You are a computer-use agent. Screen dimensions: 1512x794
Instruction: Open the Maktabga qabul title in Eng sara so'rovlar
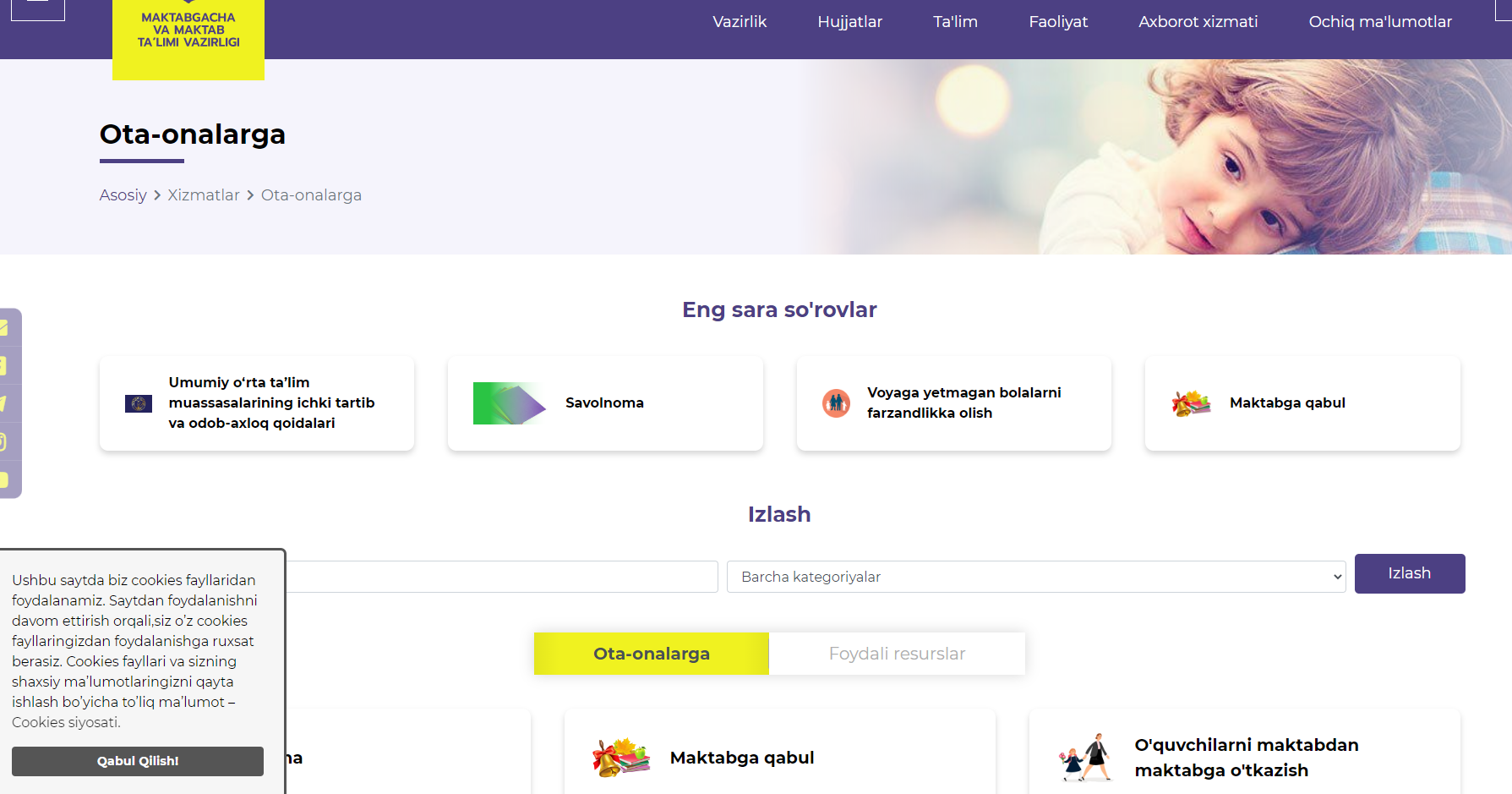point(1287,403)
